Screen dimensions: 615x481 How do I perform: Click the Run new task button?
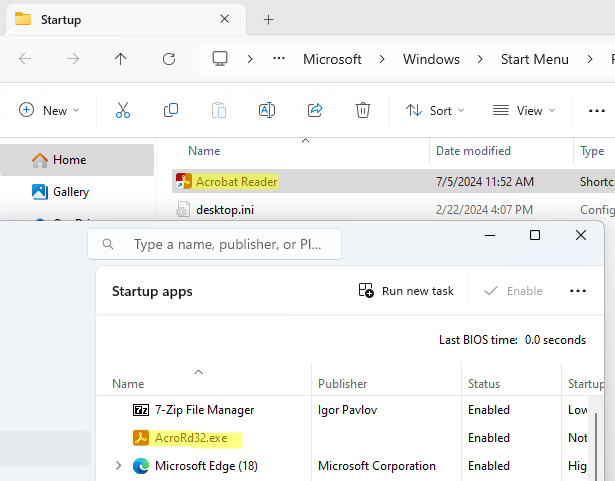[x=406, y=291]
